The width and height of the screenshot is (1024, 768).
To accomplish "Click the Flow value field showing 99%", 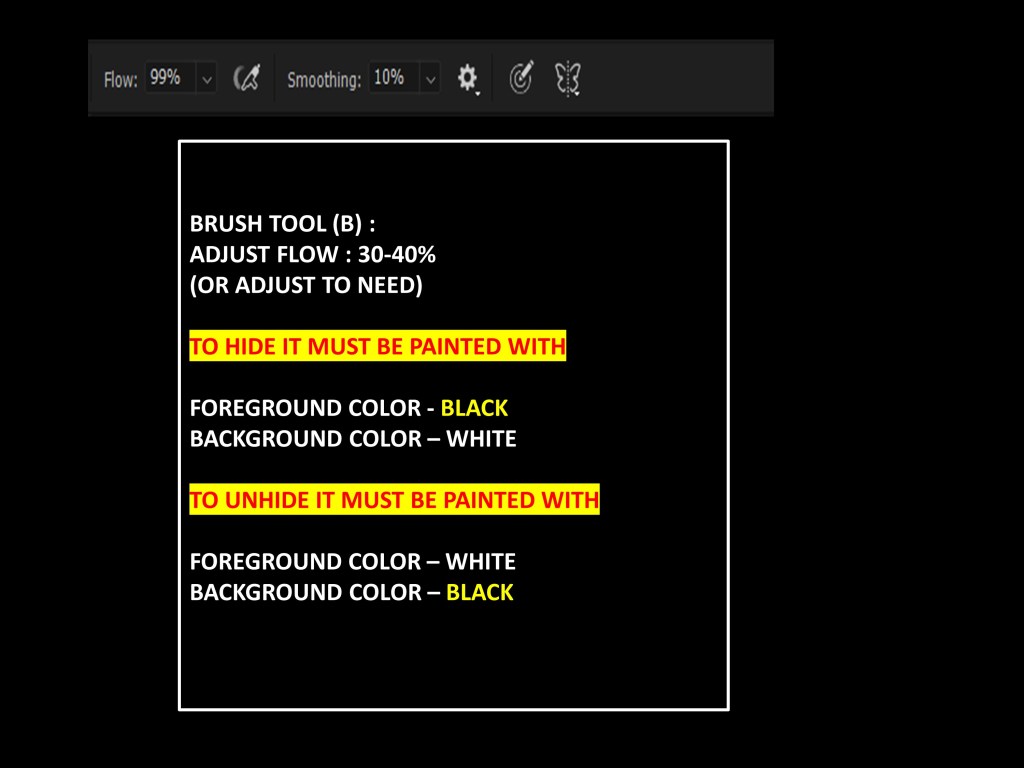I will coord(166,78).
